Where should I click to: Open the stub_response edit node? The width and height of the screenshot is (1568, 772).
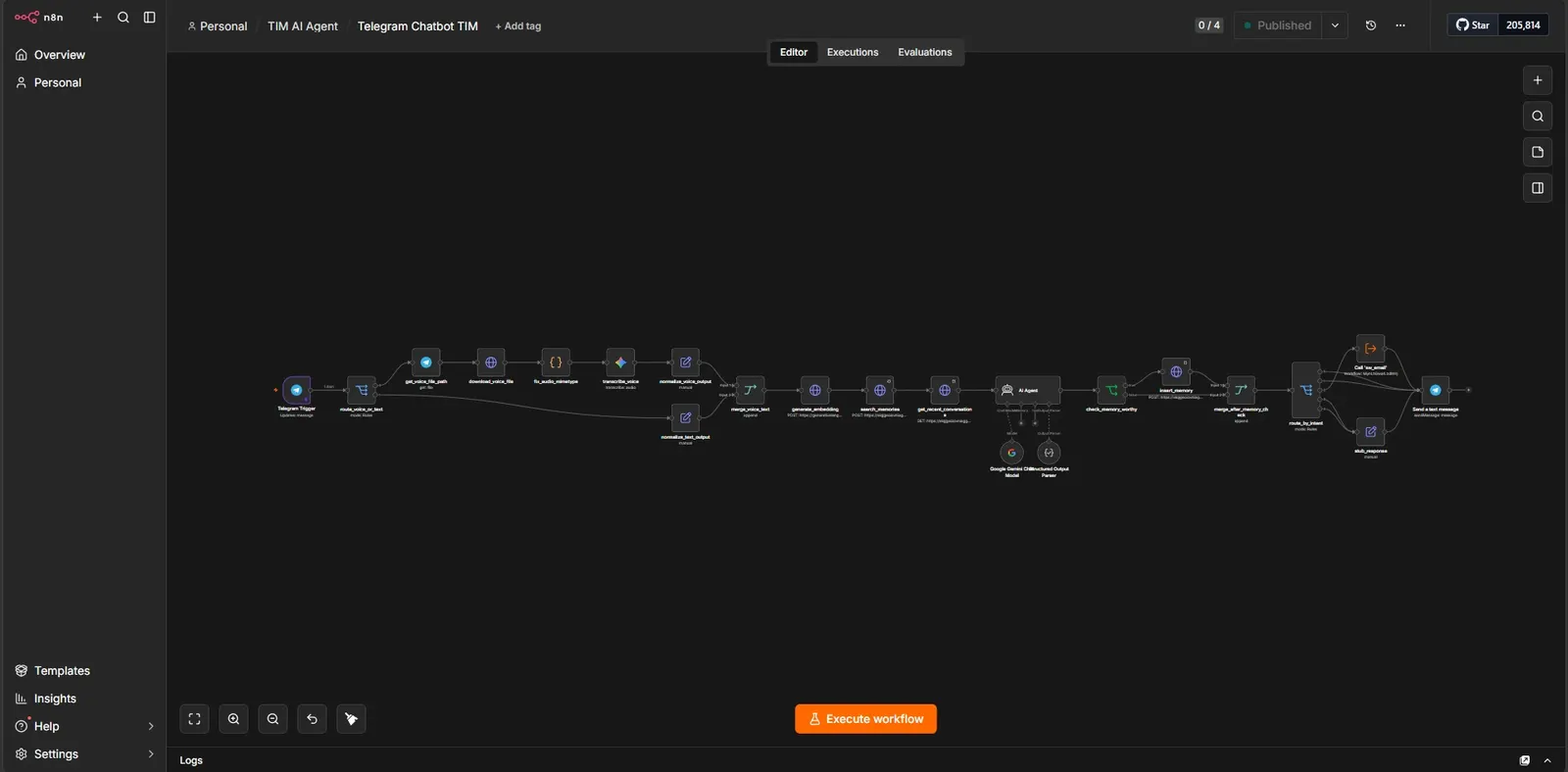click(1370, 431)
